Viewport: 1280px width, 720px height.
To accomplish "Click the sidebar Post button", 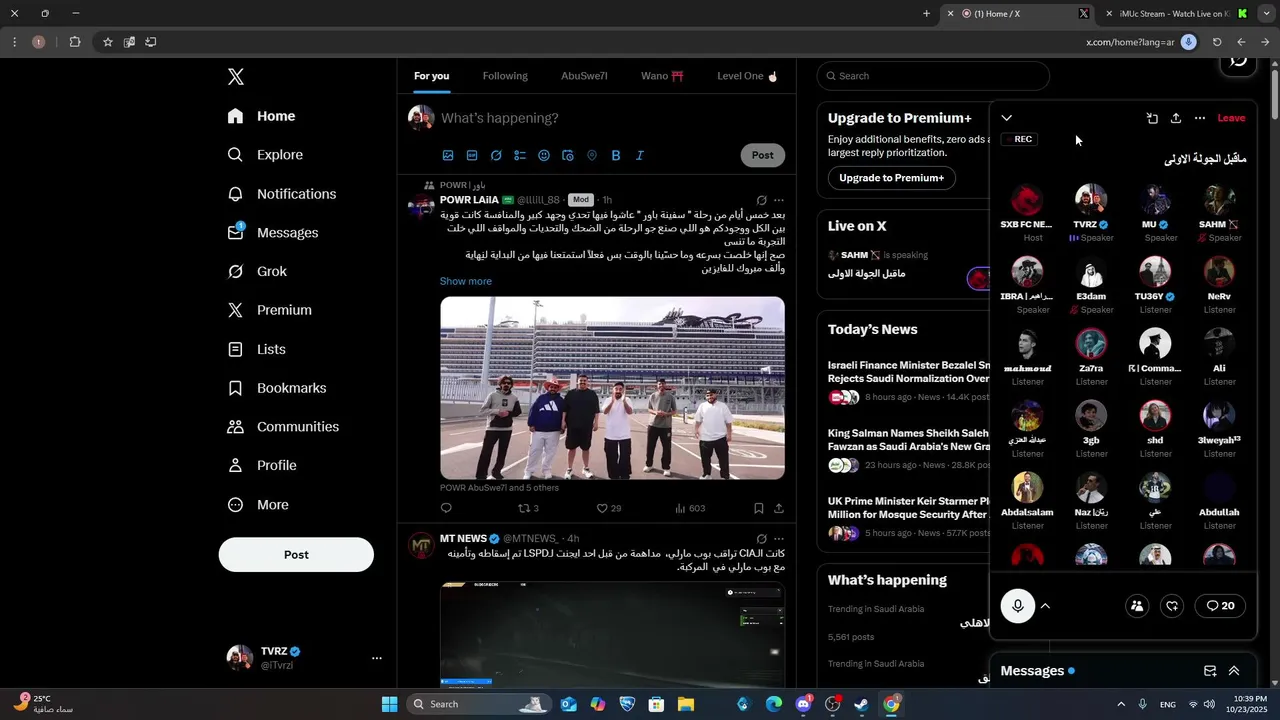I will click(x=296, y=555).
